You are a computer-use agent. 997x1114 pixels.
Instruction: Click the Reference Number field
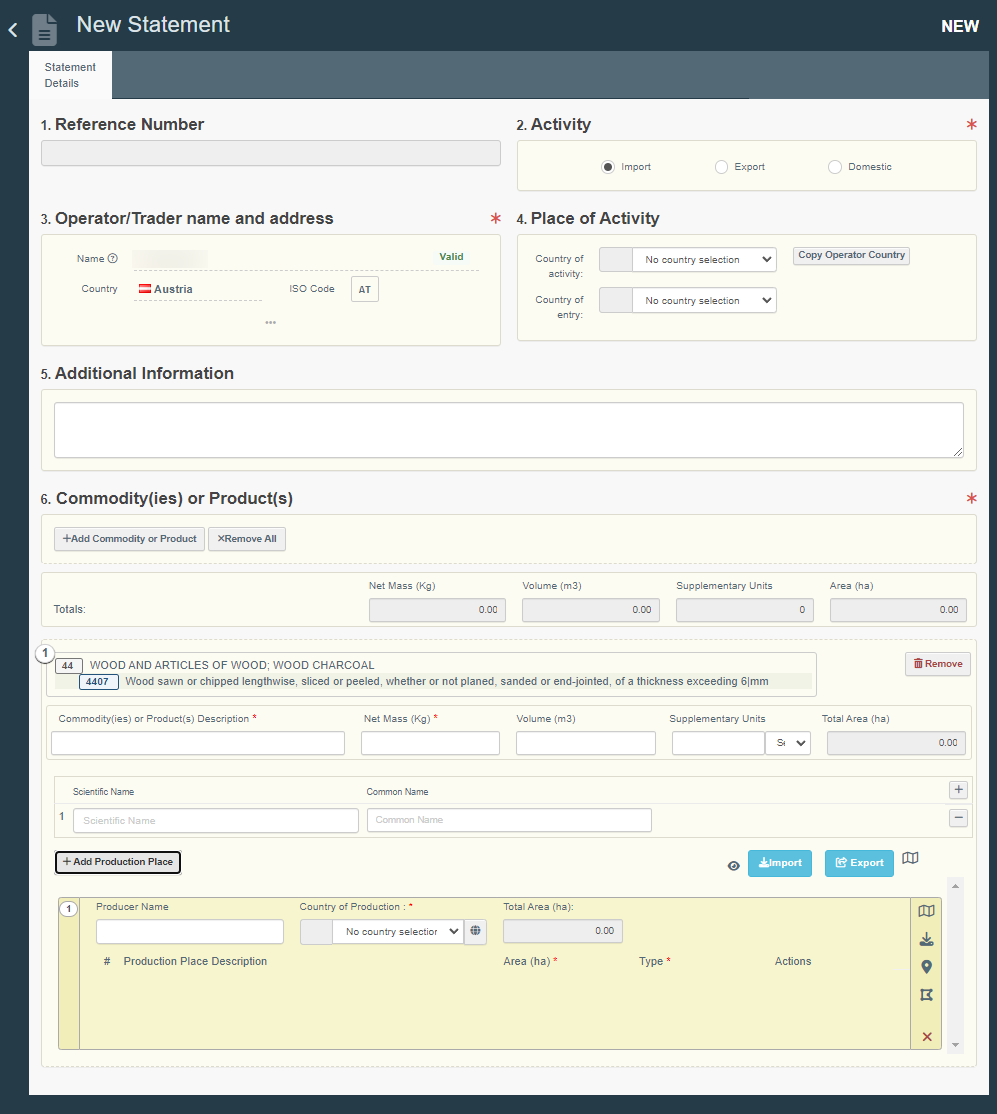pyautogui.click(x=271, y=153)
